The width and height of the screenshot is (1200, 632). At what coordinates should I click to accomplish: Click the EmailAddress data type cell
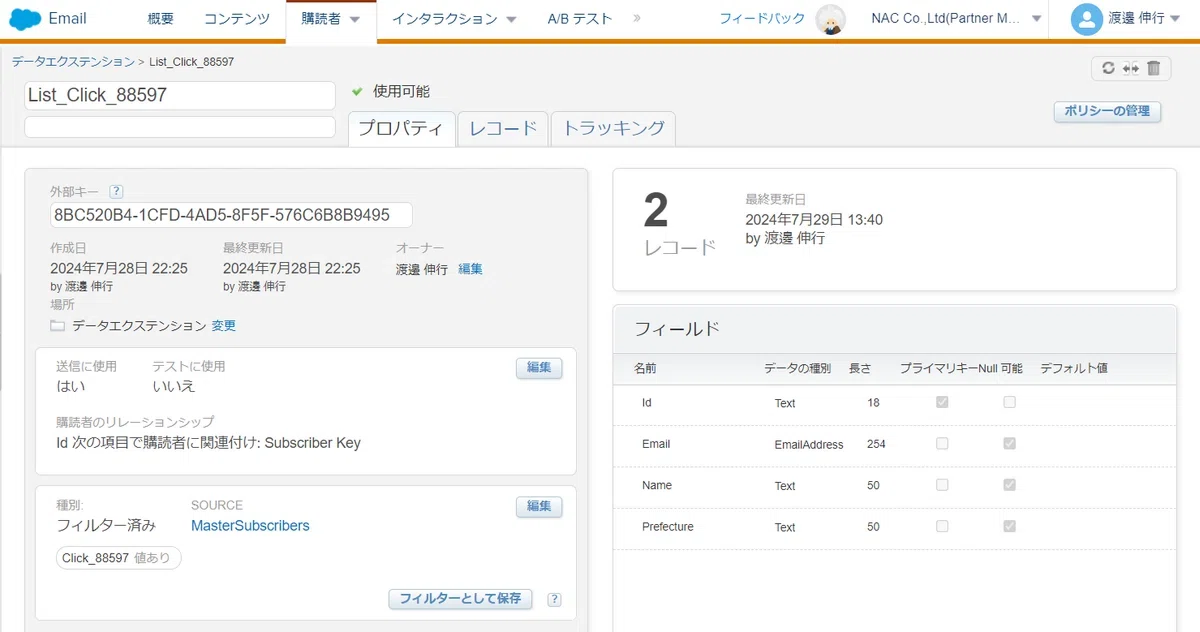pos(809,445)
